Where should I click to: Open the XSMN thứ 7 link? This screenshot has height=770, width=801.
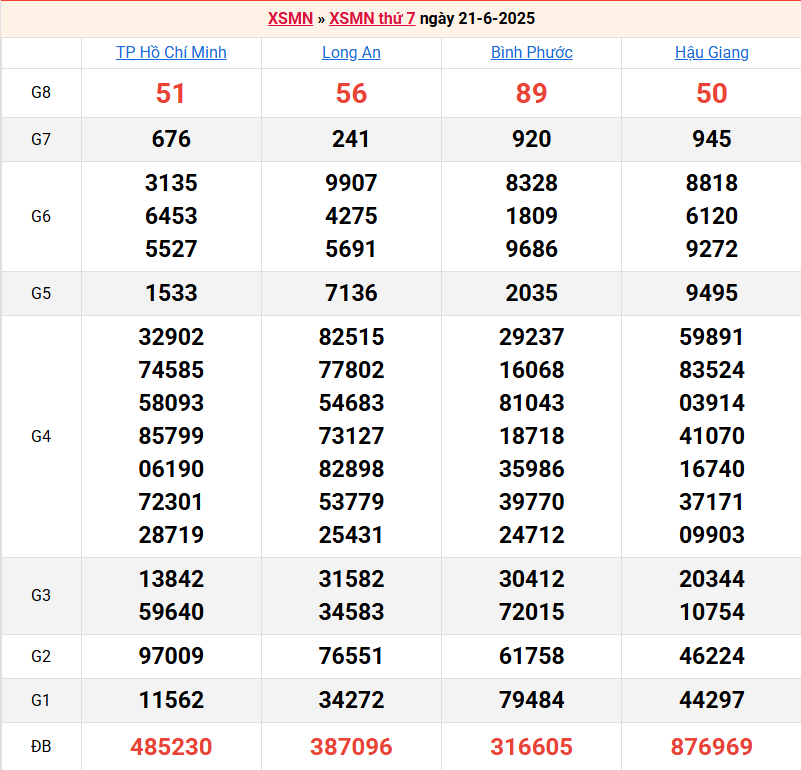pos(372,19)
